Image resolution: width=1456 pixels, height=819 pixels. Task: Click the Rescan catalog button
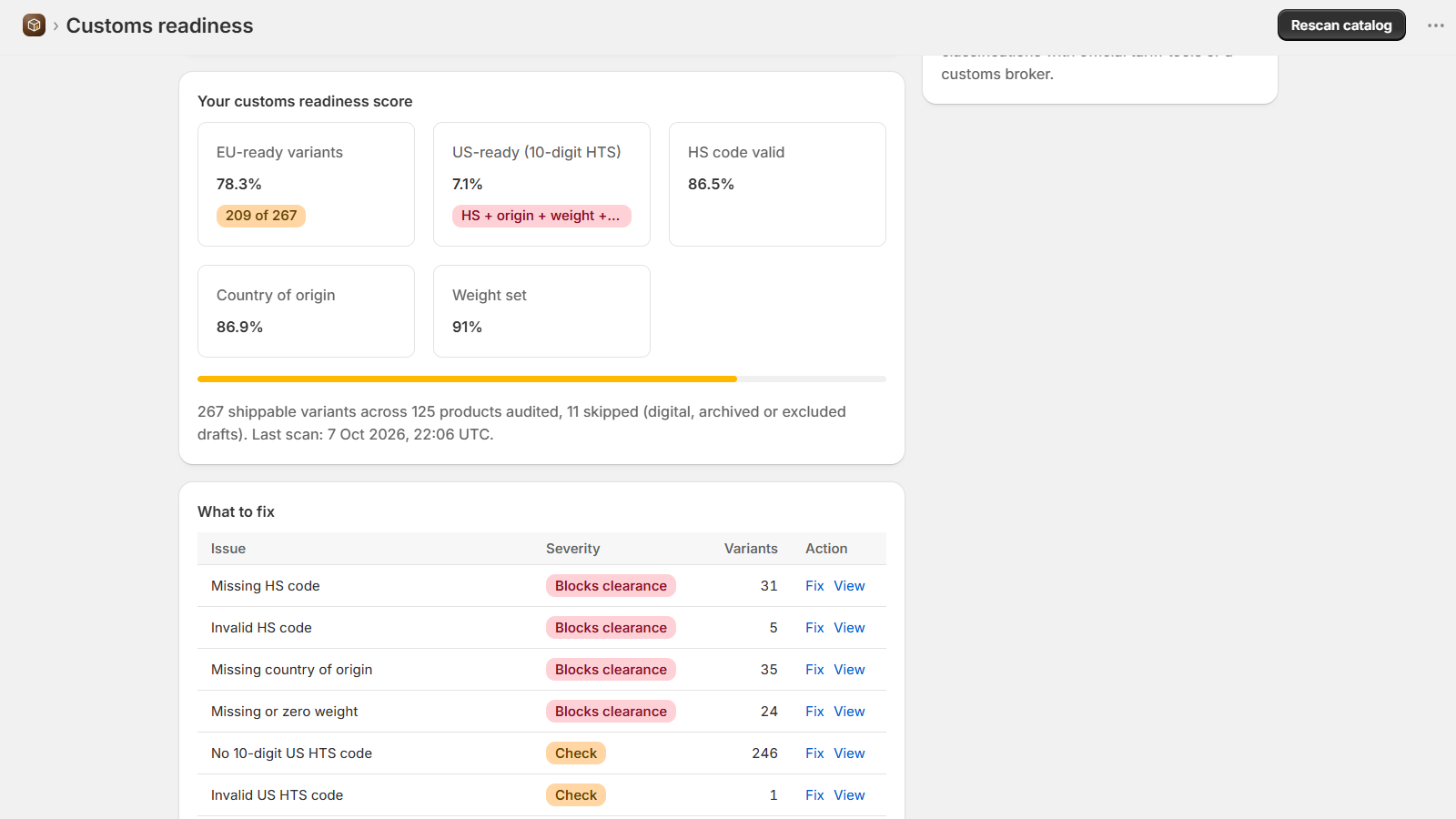pyautogui.click(x=1341, y=25)
